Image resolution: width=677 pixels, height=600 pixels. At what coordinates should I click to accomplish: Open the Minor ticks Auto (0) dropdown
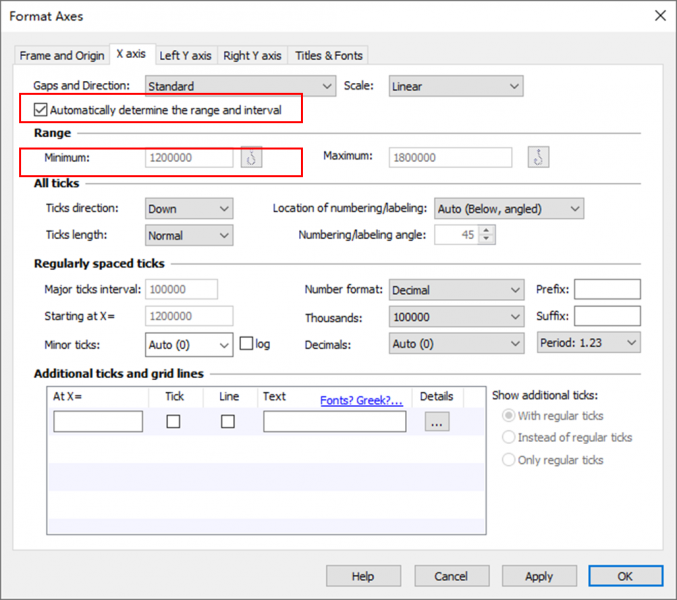(x=189, y=345)
